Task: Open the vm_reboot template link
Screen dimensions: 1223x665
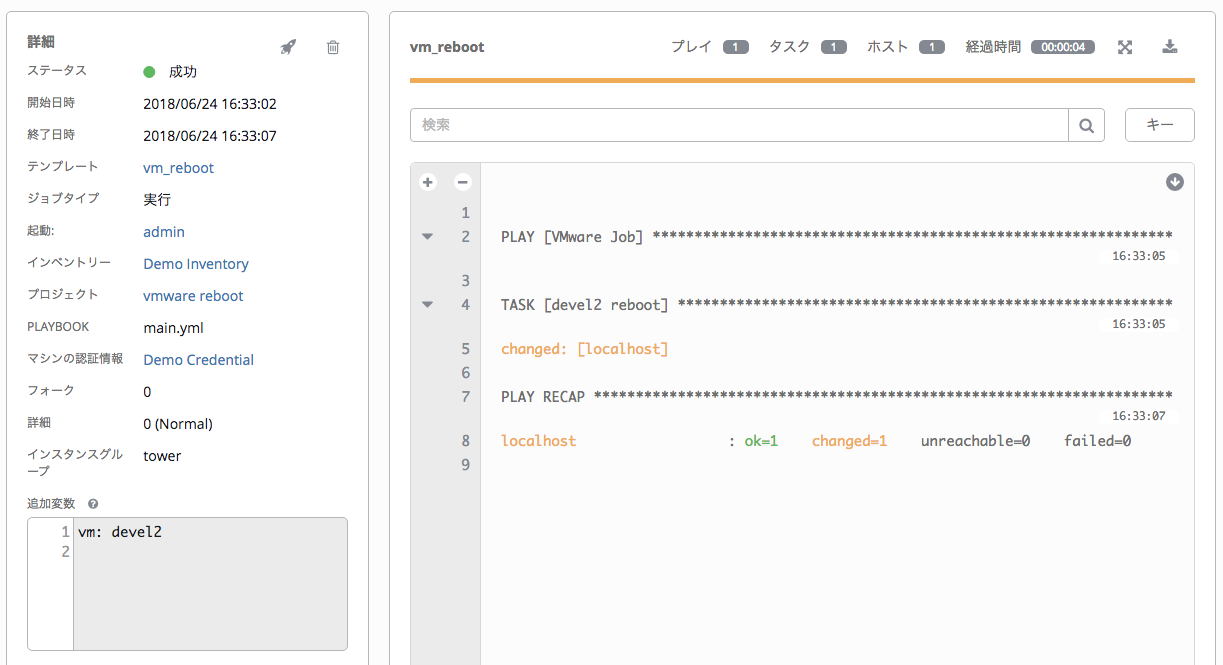Action: (x=178, y=168)
